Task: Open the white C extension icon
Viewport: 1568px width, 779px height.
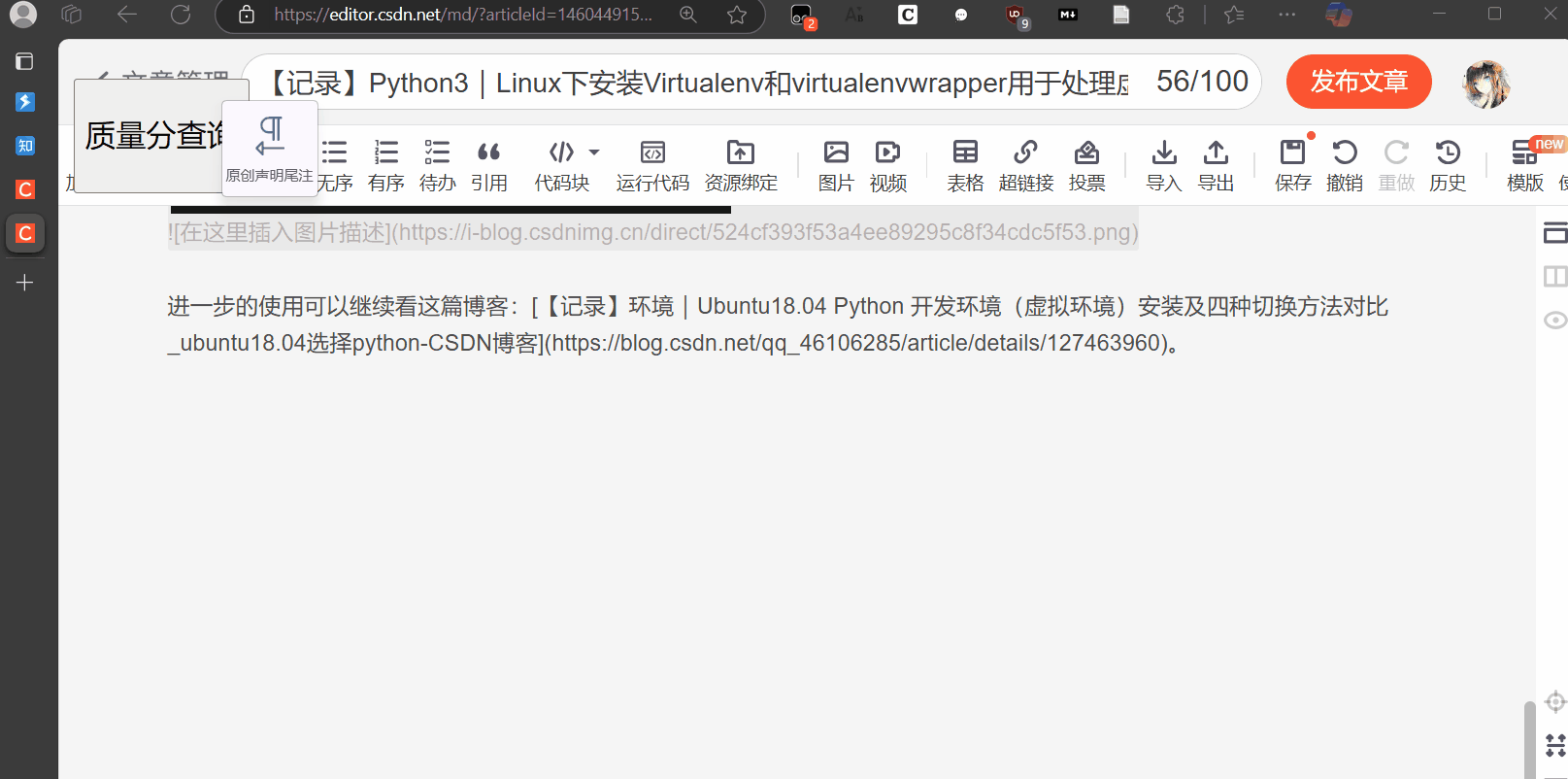Action: tap(908, 15)
